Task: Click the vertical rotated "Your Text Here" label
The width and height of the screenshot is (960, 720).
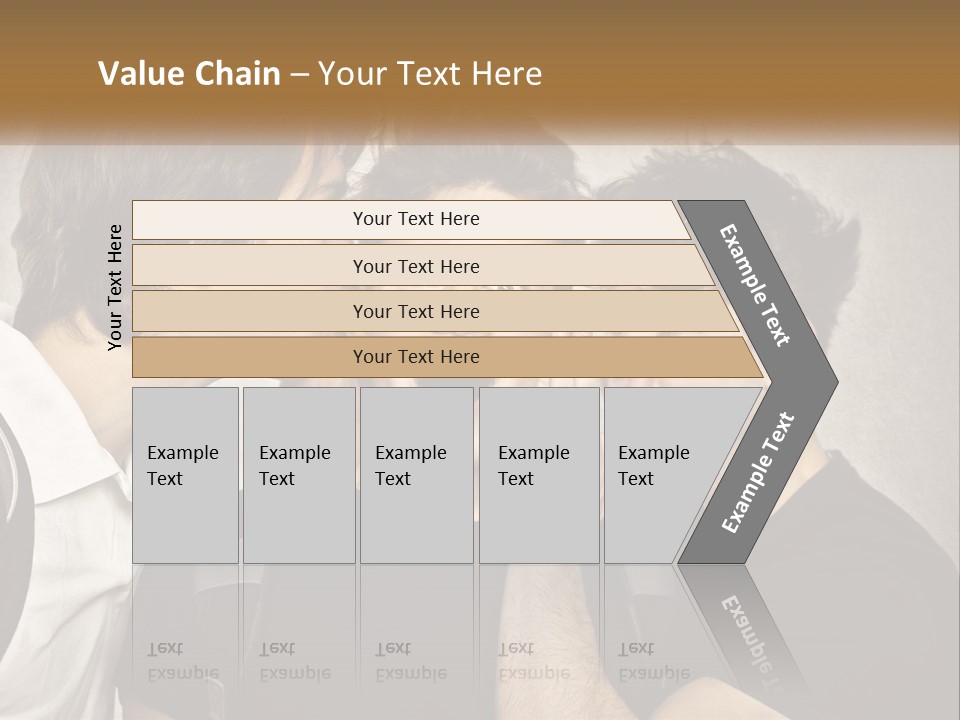Action: pos(115,287)
